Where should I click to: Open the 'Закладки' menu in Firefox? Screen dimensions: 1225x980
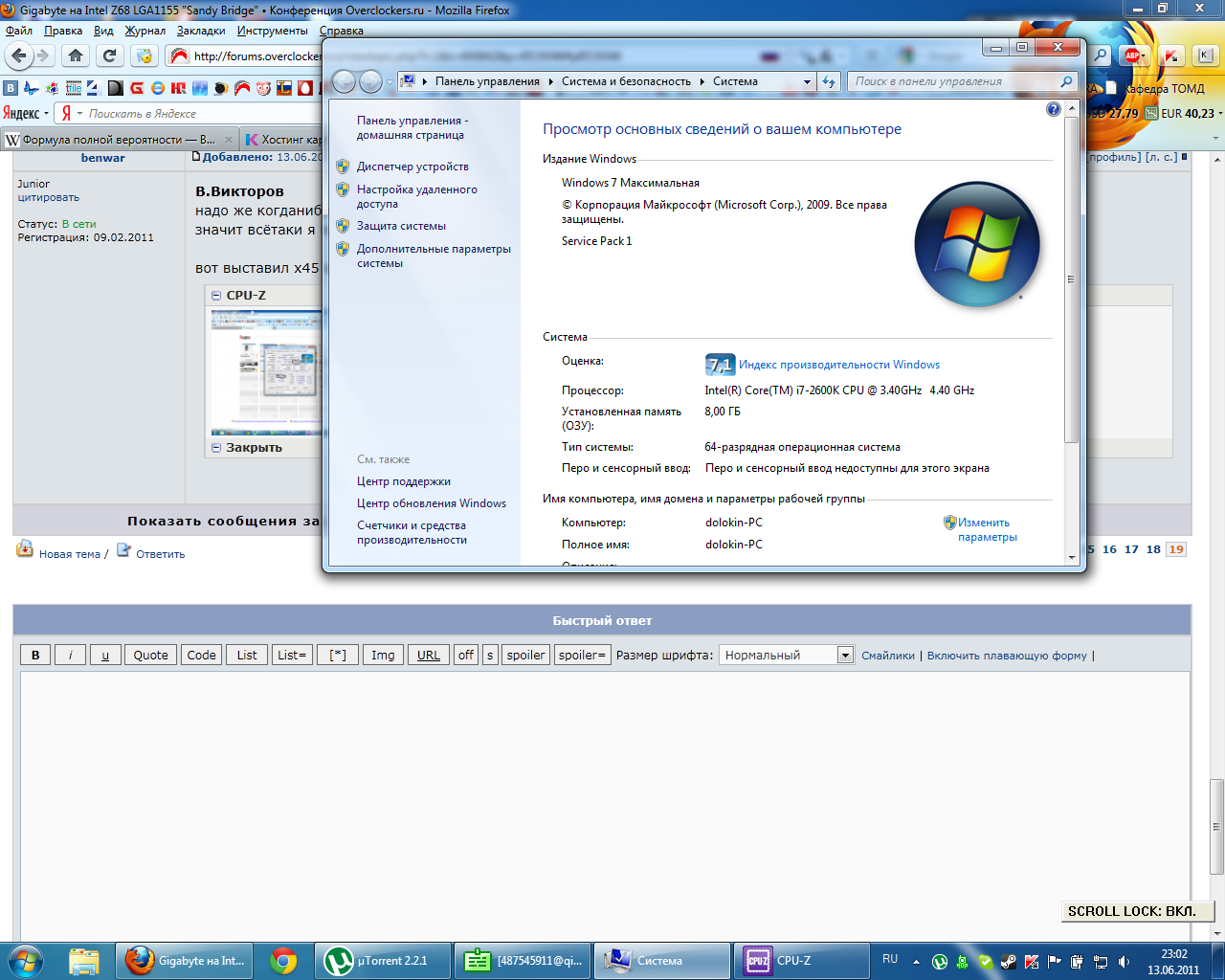[201, 31]
